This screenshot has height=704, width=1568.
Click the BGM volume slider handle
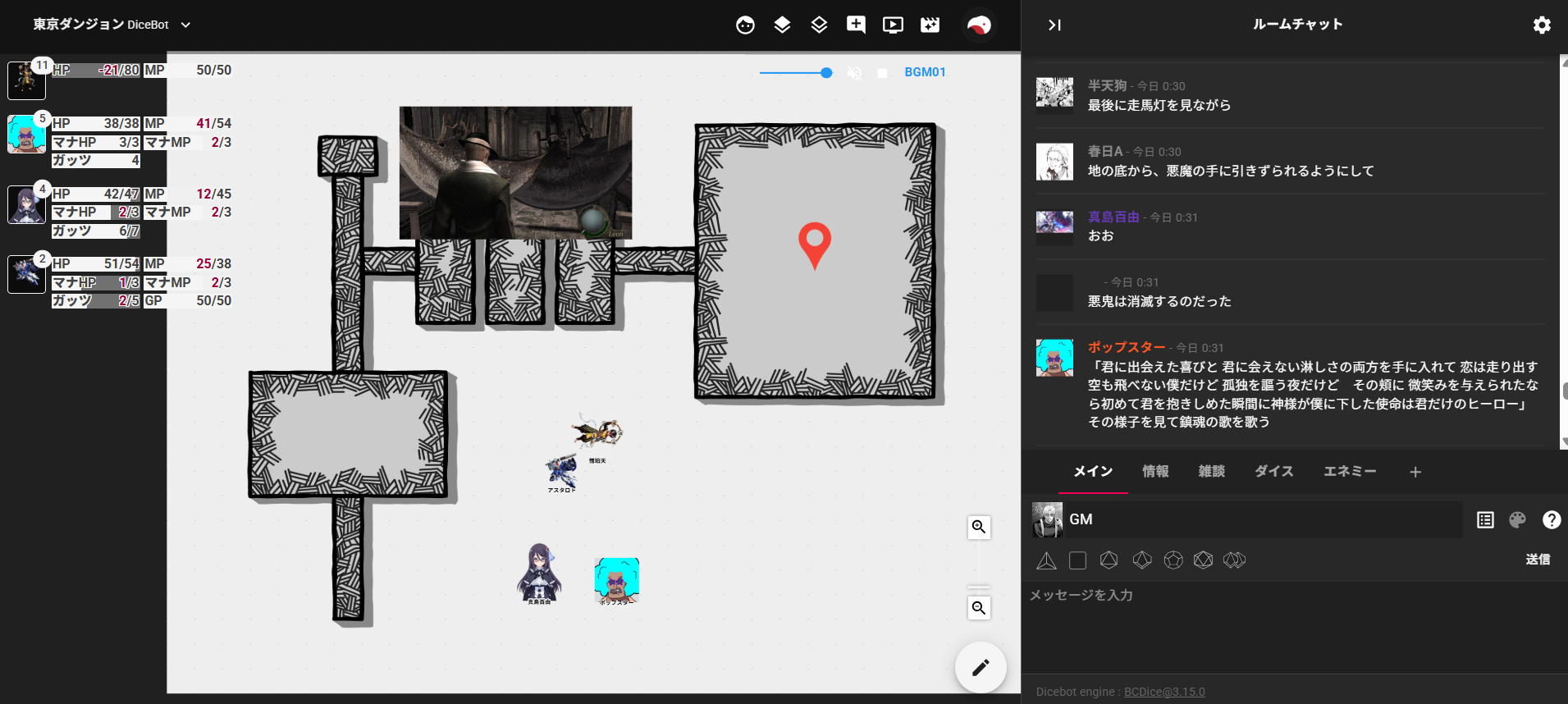pyautogui.click(x=826, y=73)
